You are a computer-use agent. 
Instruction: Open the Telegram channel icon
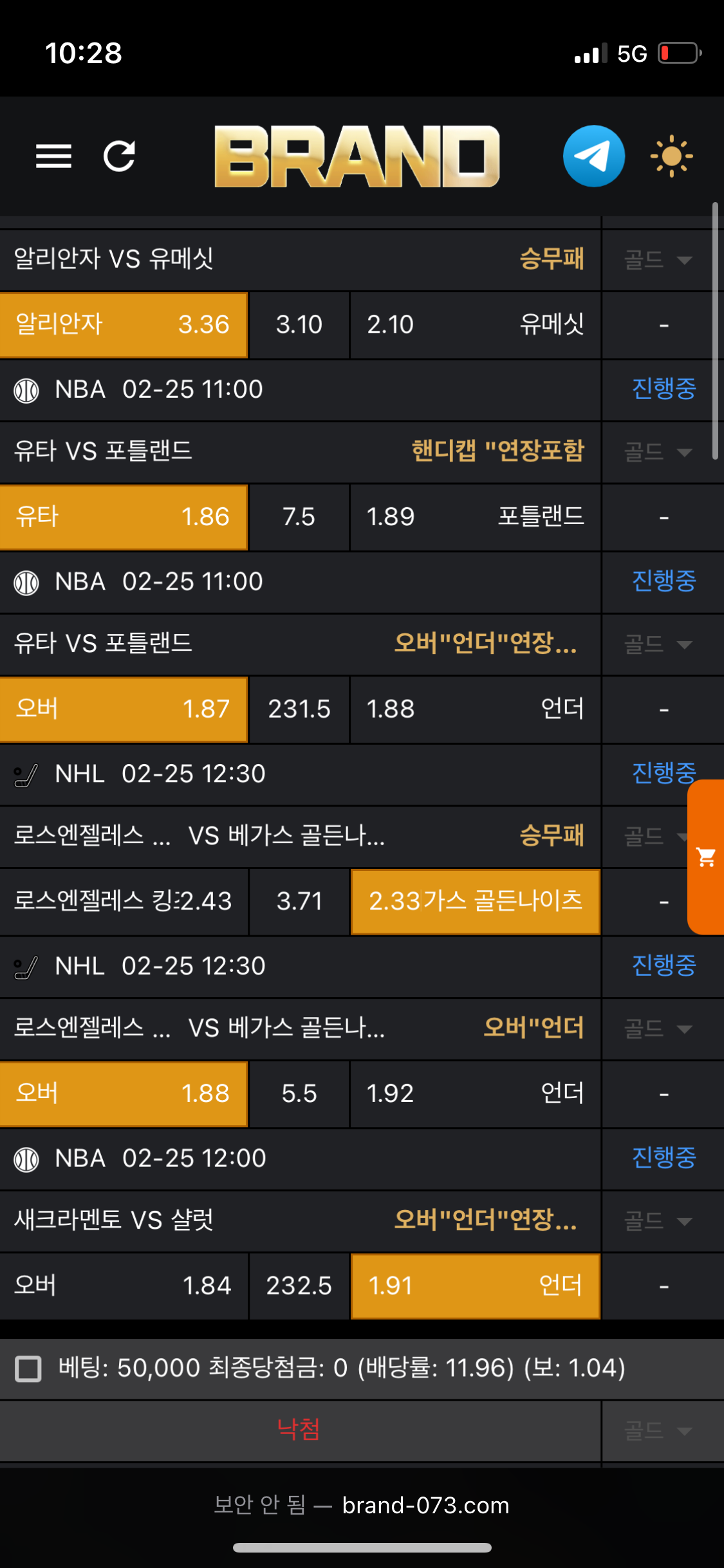tap(593, 156)
